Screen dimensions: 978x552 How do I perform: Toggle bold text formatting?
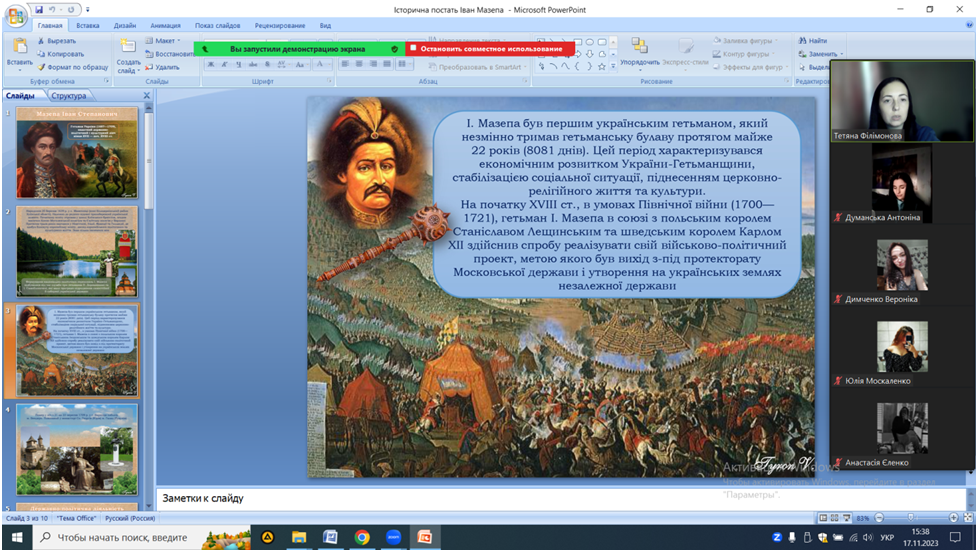(x=212, y=64)
